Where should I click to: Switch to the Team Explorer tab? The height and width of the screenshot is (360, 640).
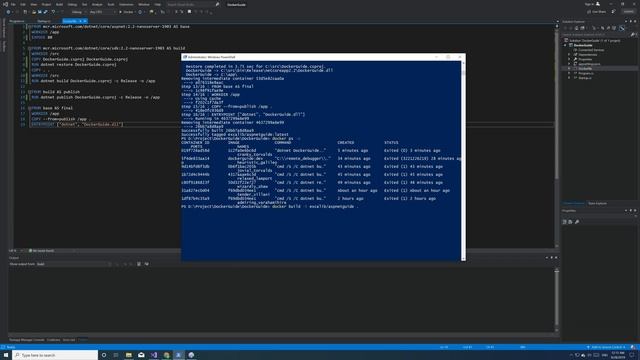pos(597,203)
